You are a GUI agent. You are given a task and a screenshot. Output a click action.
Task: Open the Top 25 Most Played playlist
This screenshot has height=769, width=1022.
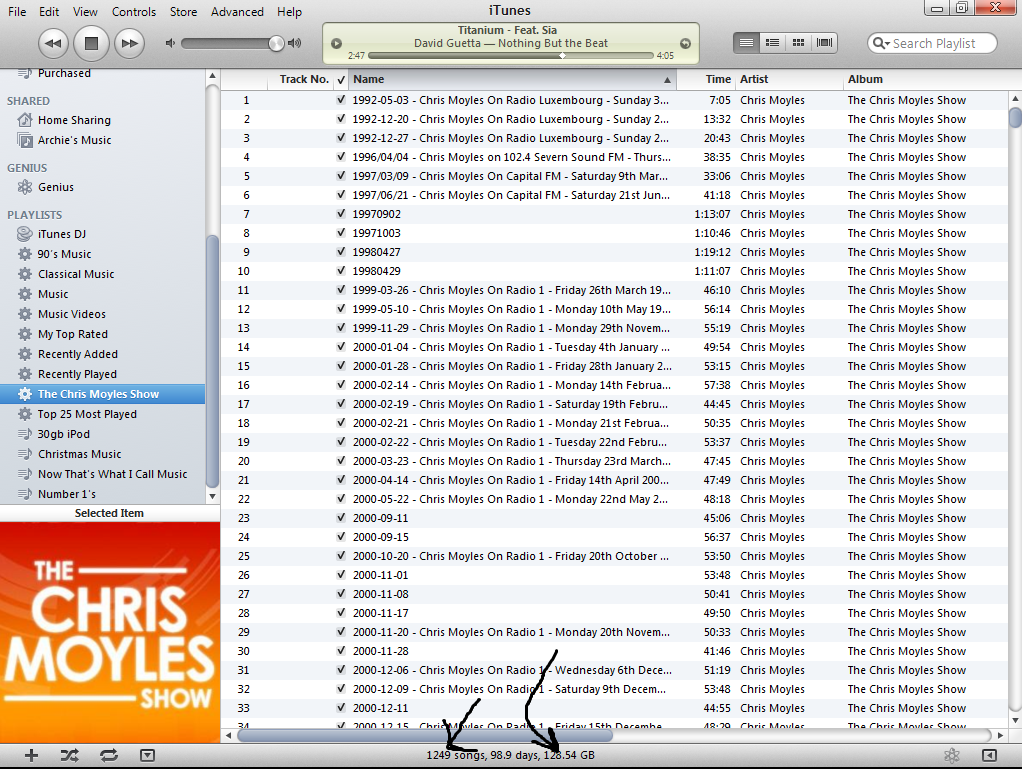tap(87, 414)
